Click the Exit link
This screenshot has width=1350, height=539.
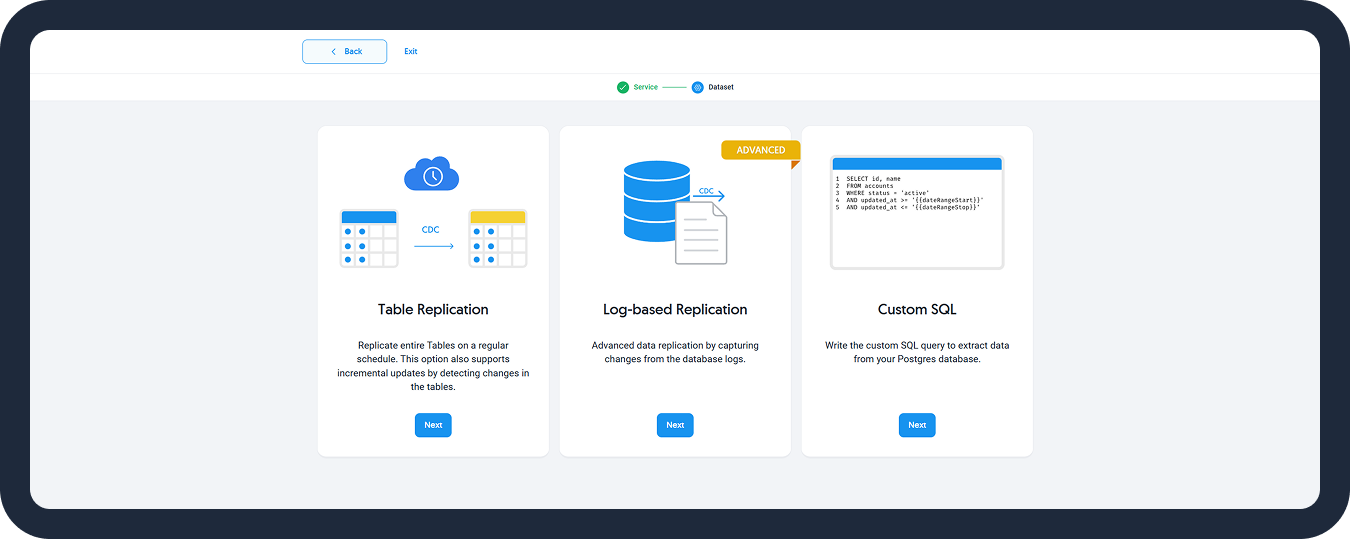tap(411, 51)
